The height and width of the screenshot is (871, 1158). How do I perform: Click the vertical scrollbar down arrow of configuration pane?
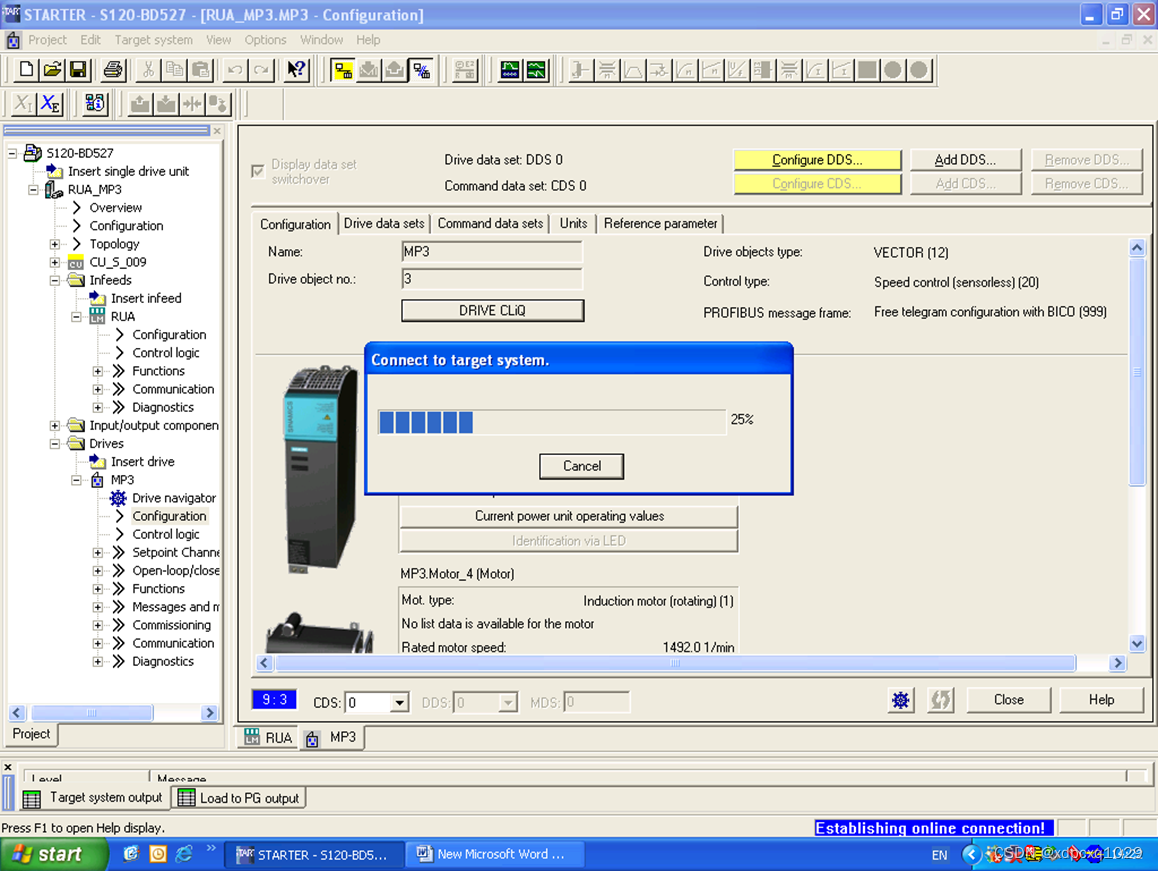[x=1137, y=643]
